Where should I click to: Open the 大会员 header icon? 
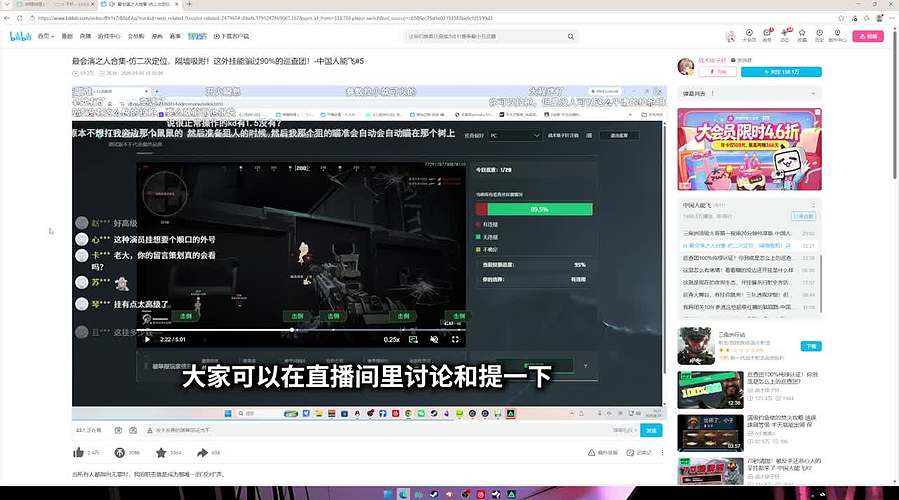click(x=749, y=35)
